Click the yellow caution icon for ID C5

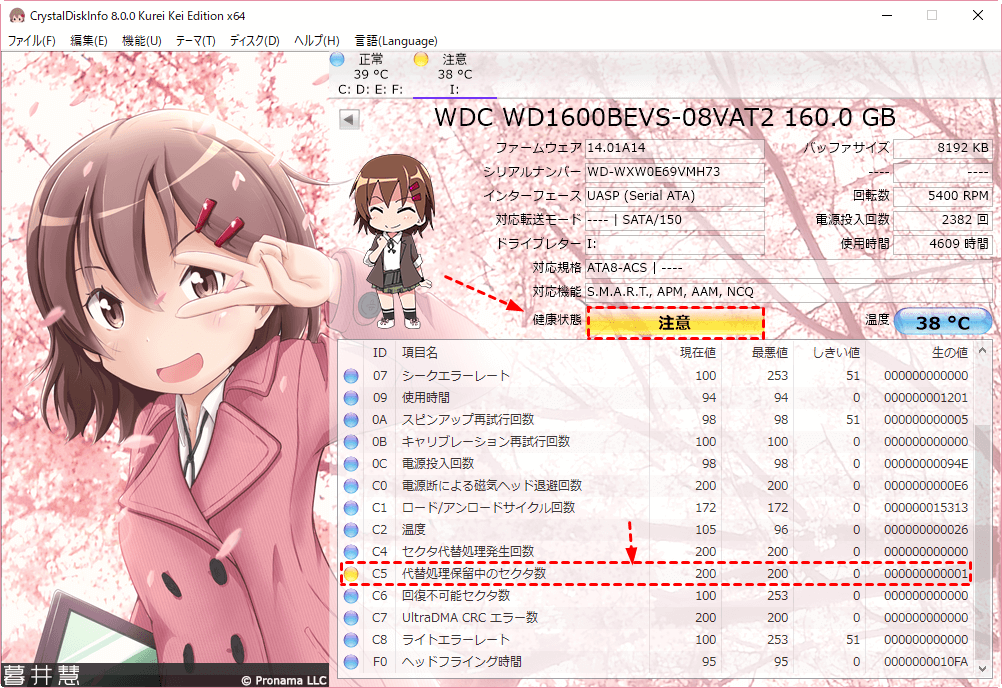click(351, 574)
